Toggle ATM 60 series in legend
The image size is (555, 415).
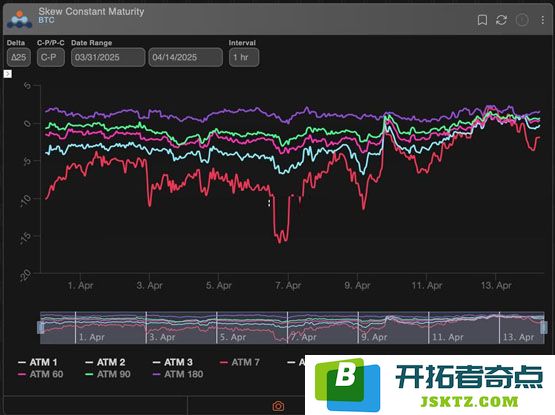(x=40, y=374)
